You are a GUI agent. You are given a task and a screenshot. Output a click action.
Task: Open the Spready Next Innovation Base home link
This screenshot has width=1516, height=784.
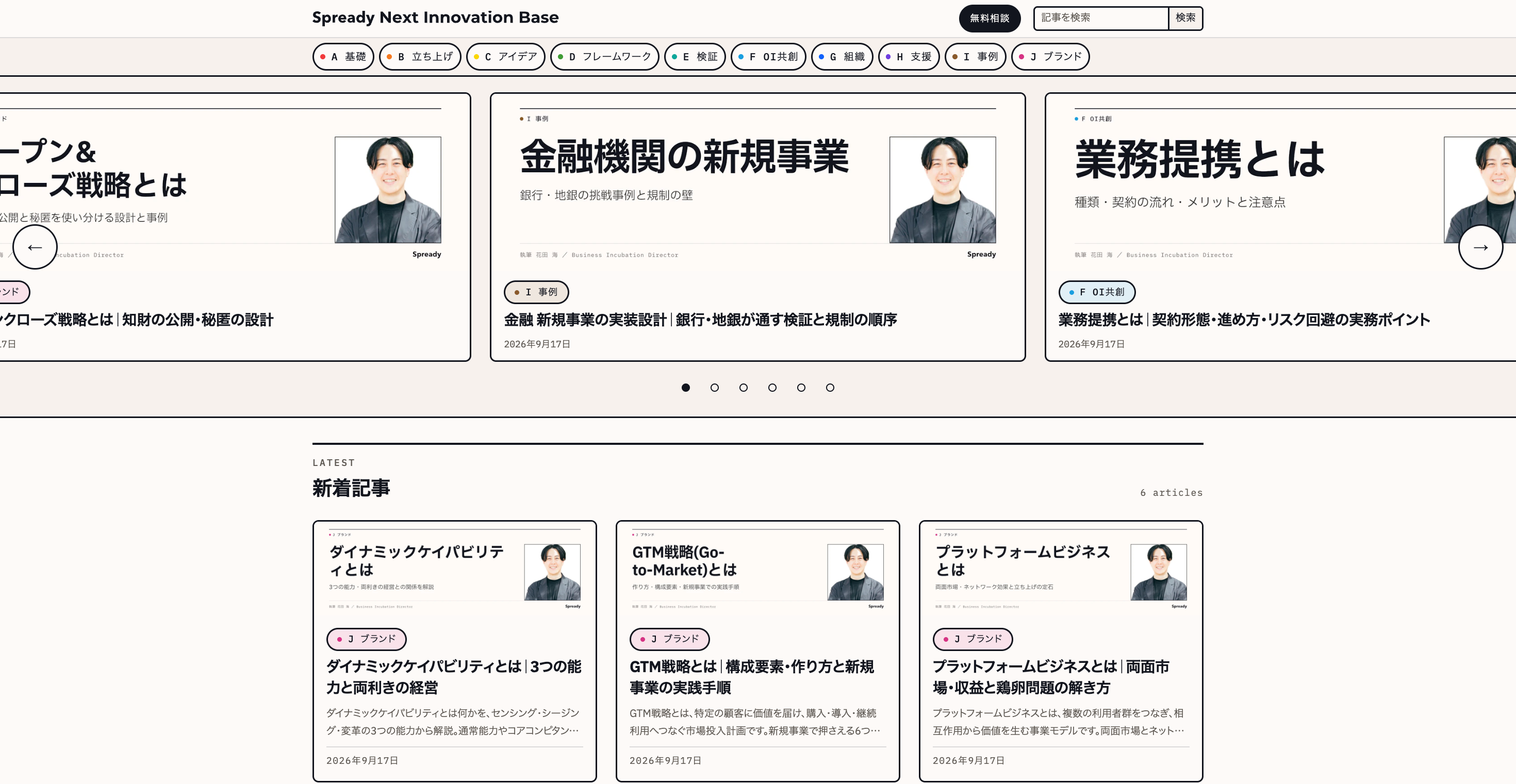tap(435, 18)
